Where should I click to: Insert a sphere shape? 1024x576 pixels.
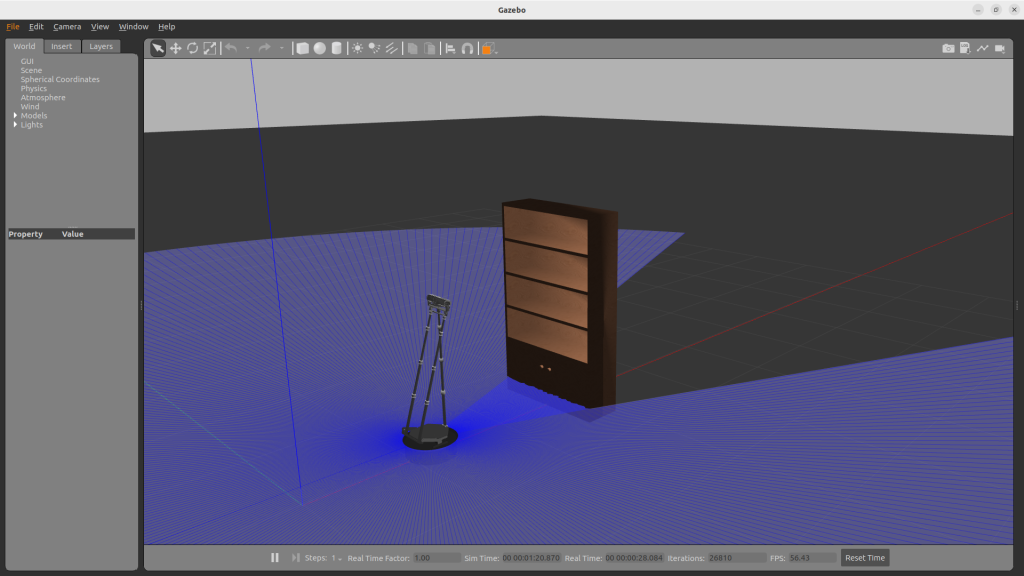319,48
